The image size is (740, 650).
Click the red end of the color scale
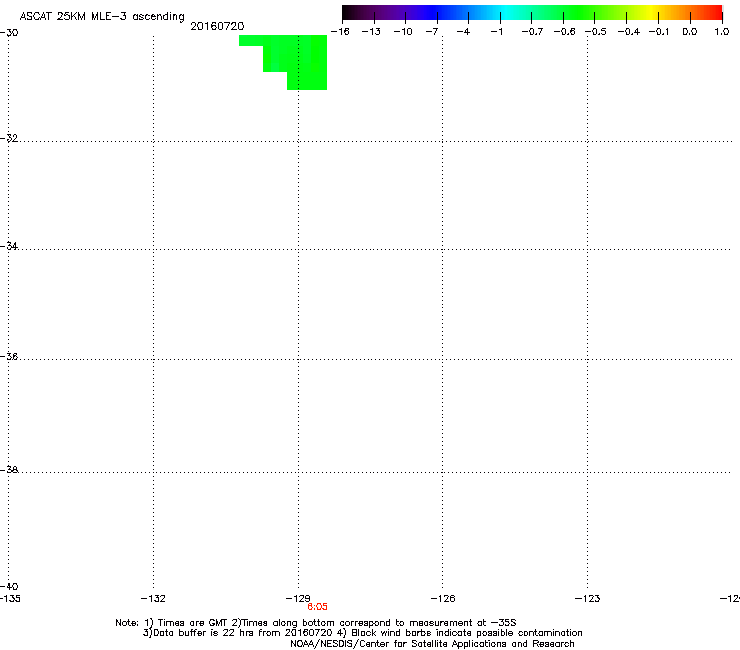[x=715, y=12]
